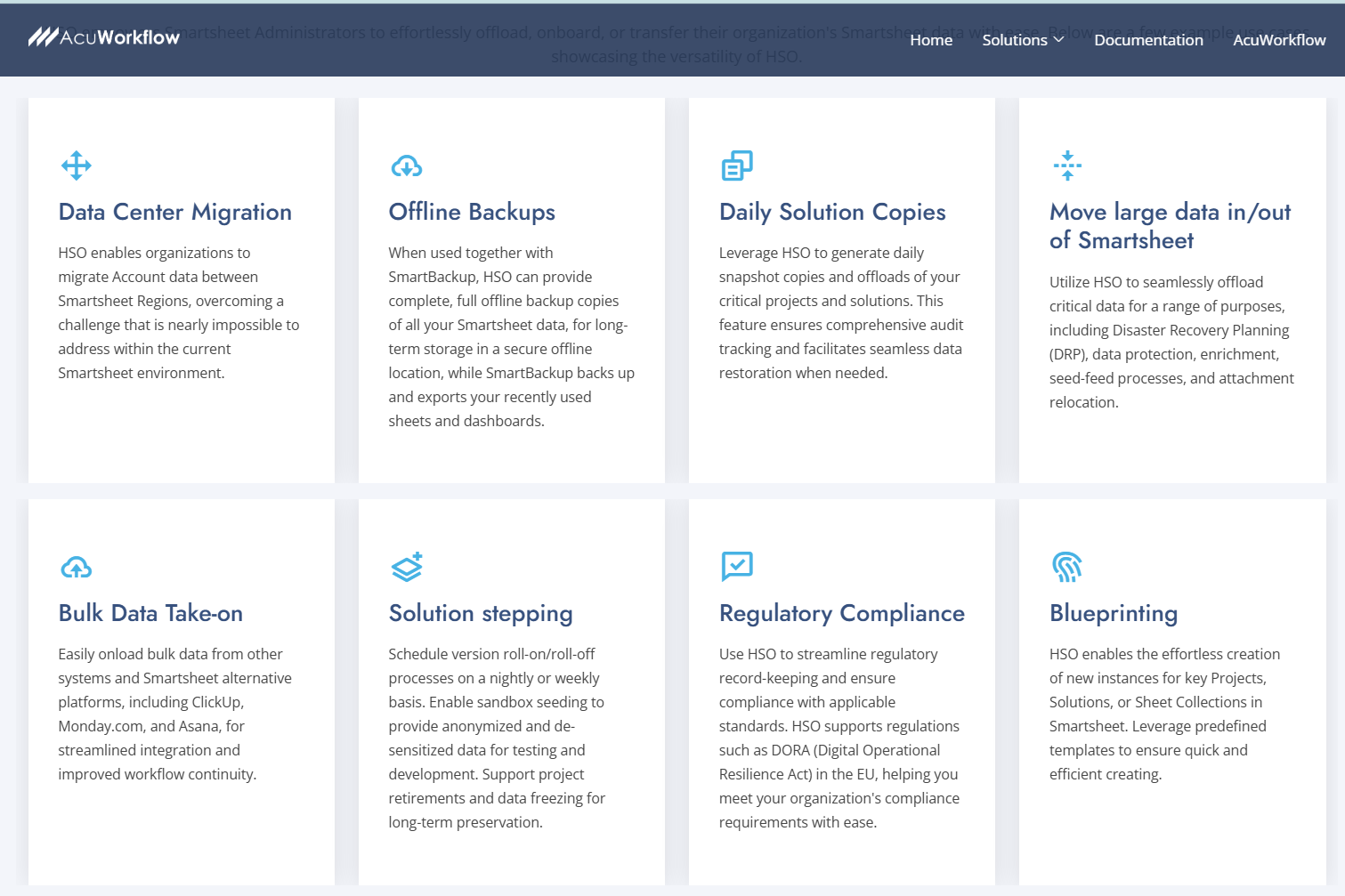
Task: Click the AcuWorkflow logo in header
Action: [x=104, y=37]
